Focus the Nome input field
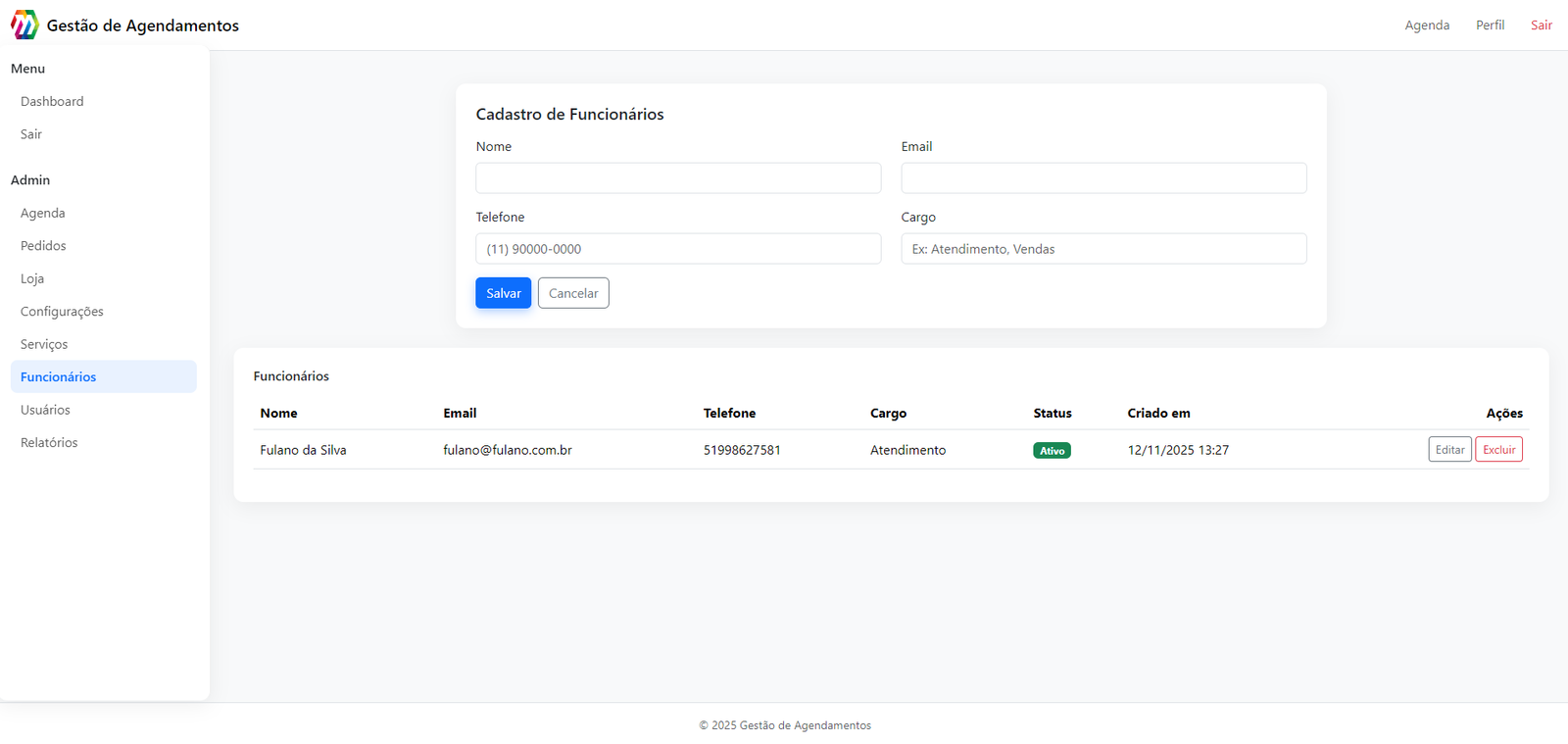 678,178
